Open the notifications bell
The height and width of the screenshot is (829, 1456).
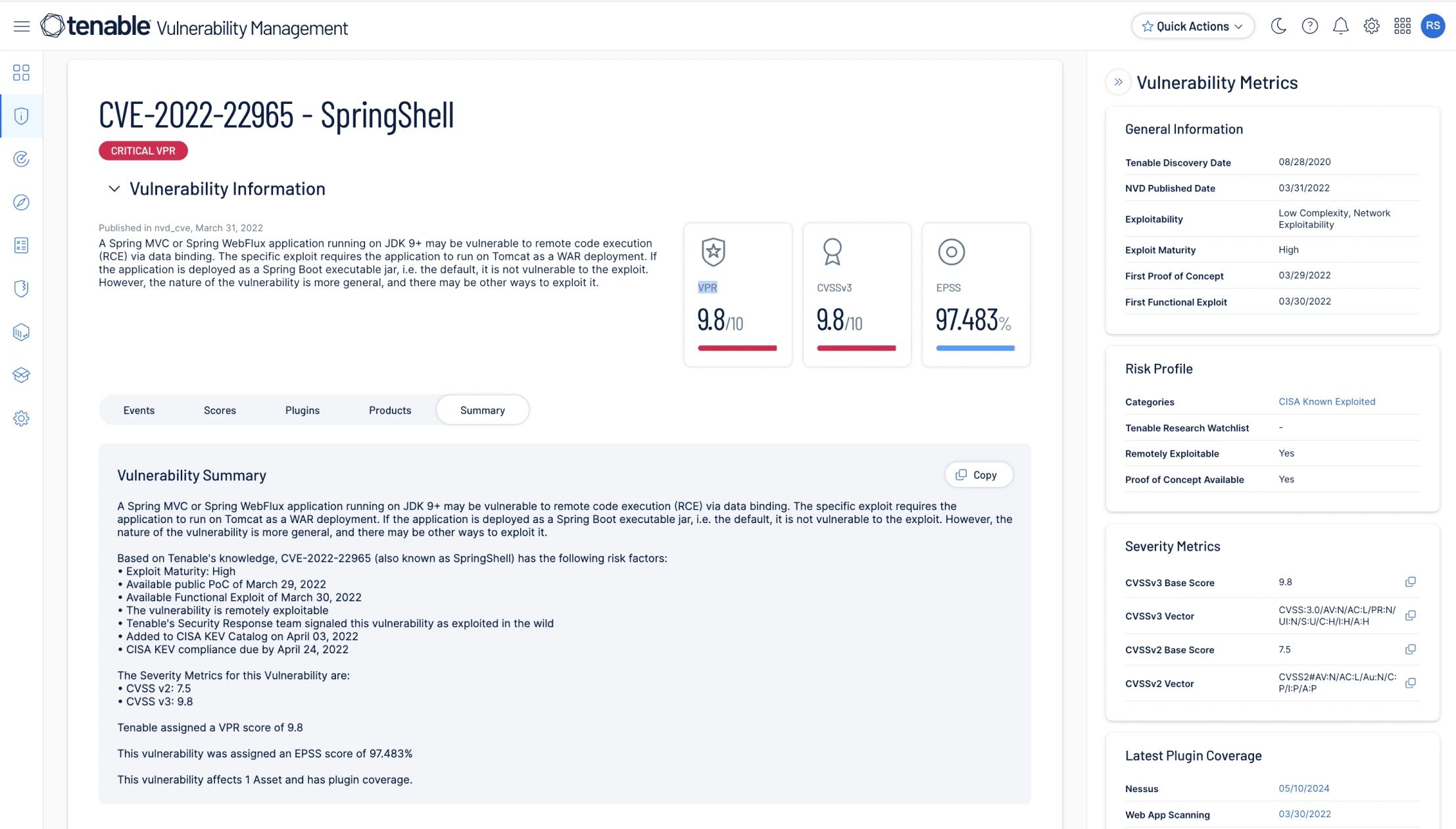point(1340,26)
